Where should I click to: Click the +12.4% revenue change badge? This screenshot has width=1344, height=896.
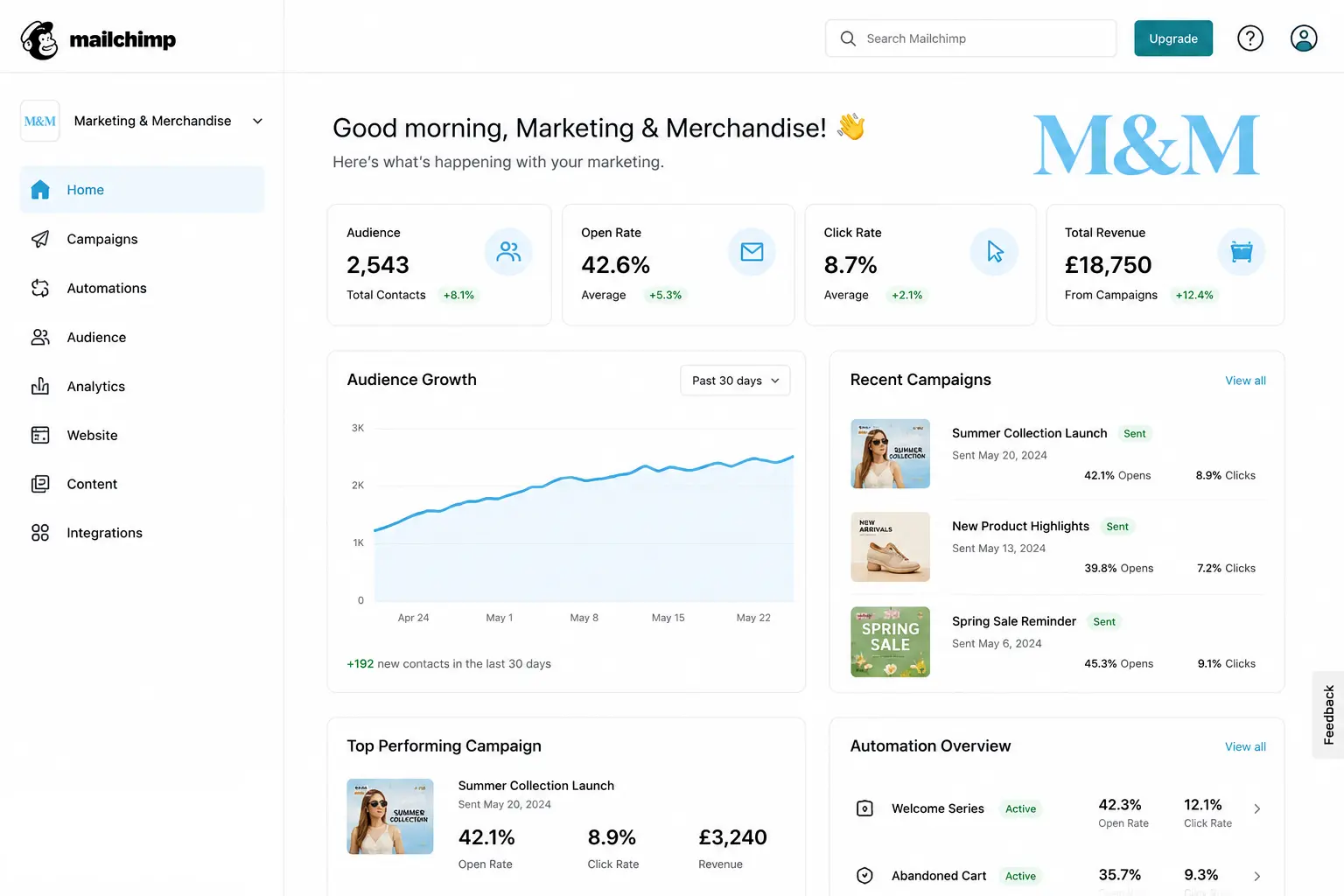point(1194,295)
